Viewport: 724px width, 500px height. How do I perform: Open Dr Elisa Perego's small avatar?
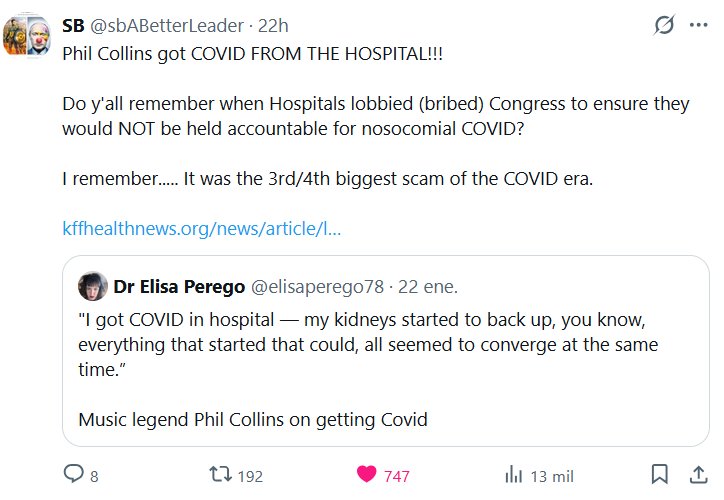pos(94,286)
